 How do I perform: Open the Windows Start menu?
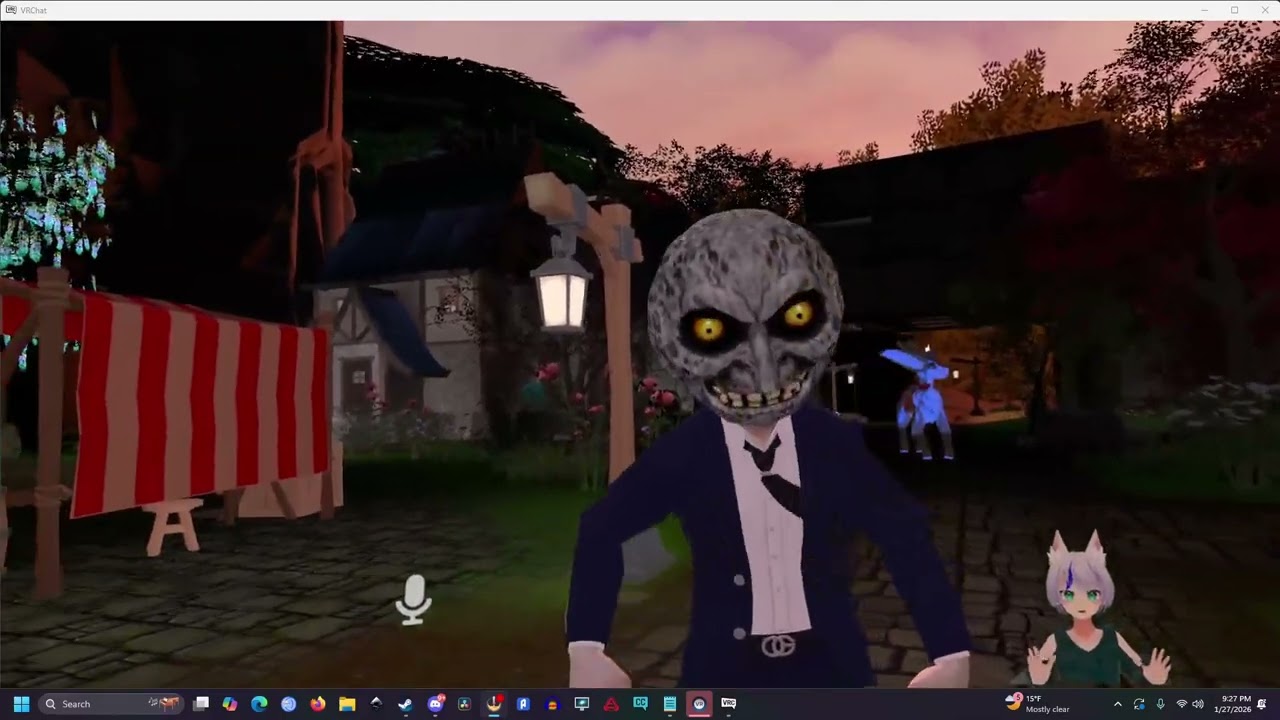click(21, 704)
